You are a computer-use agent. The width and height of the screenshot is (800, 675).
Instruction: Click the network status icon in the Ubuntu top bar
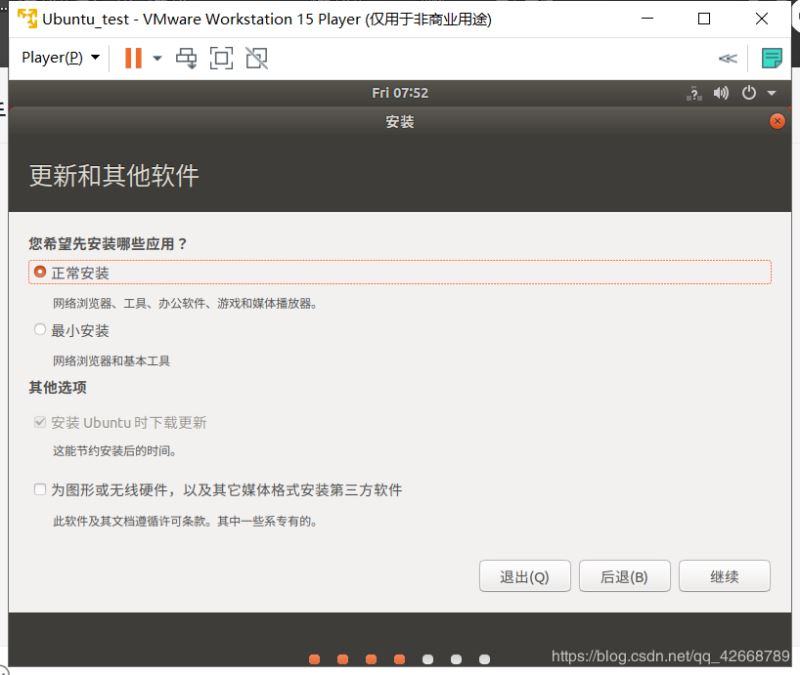coord(694,93)
